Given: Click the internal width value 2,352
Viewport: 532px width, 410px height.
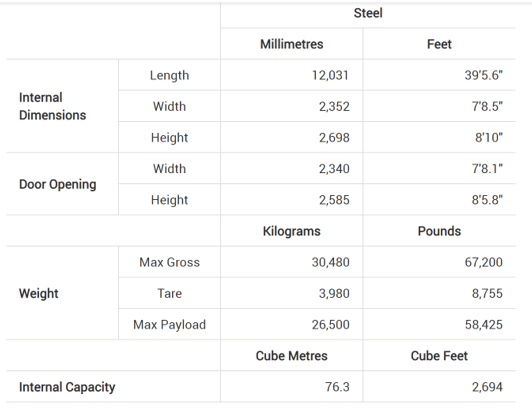Looking at the screenshot, I should pyautogui.click(x=334, y=107).
